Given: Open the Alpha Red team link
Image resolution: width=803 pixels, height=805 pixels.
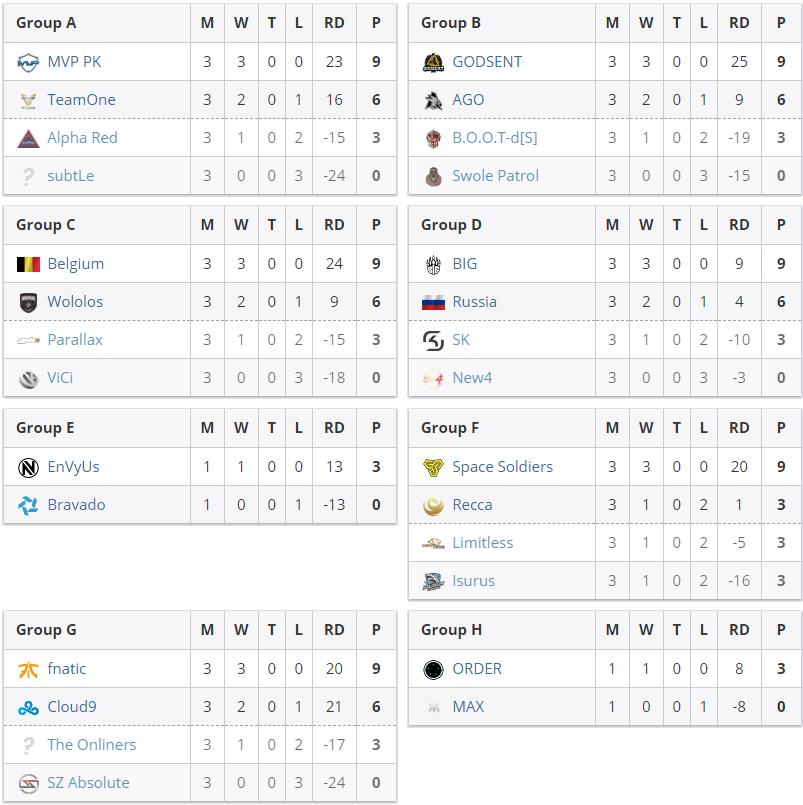Looking at the screenshot, I should [x=82, y=138].
